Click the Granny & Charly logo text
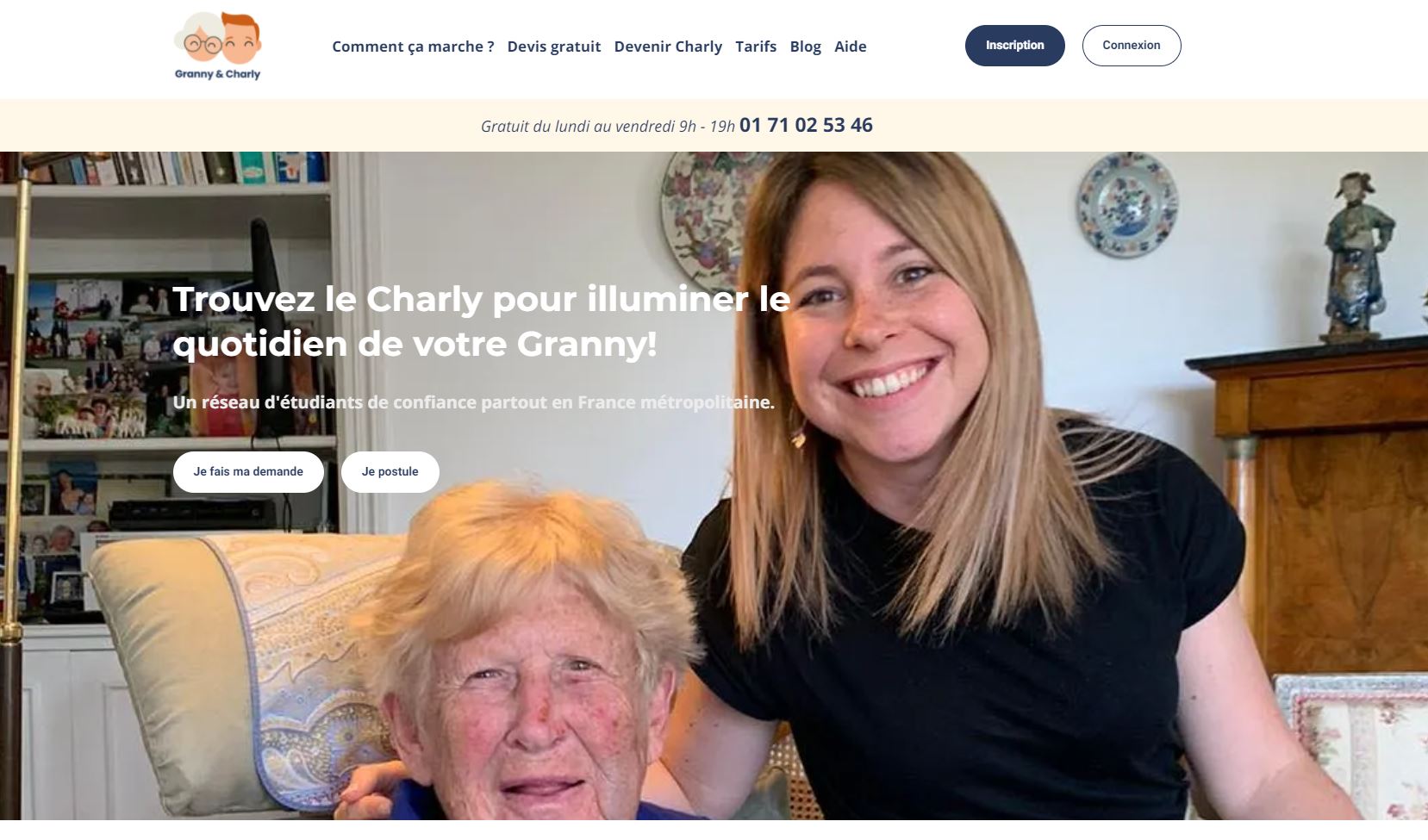 tap(217, 74)
